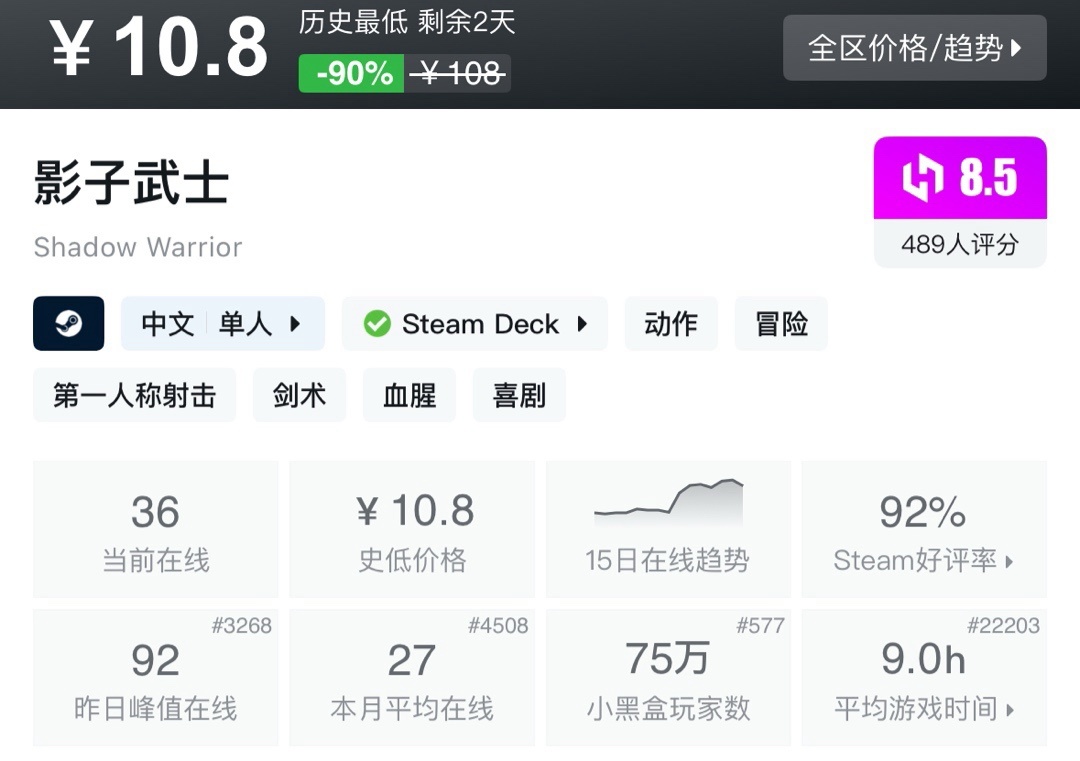Choose the 血腥 tag
1080x761 pixels.
point(409,396)
